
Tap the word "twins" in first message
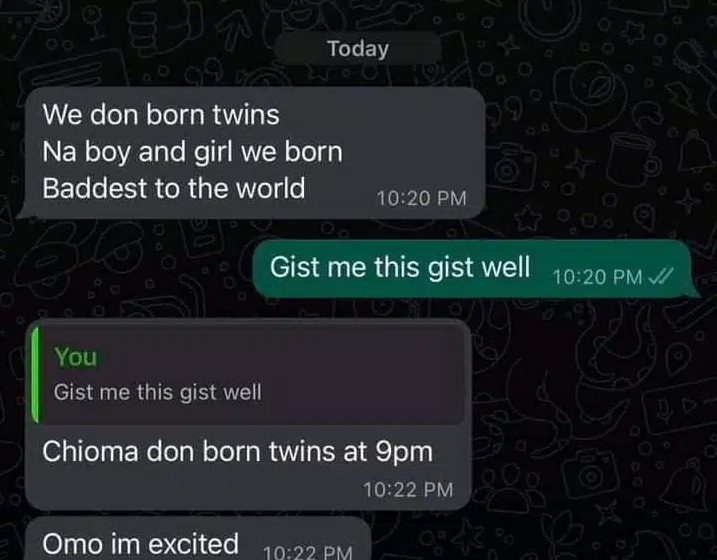[246, 114]
